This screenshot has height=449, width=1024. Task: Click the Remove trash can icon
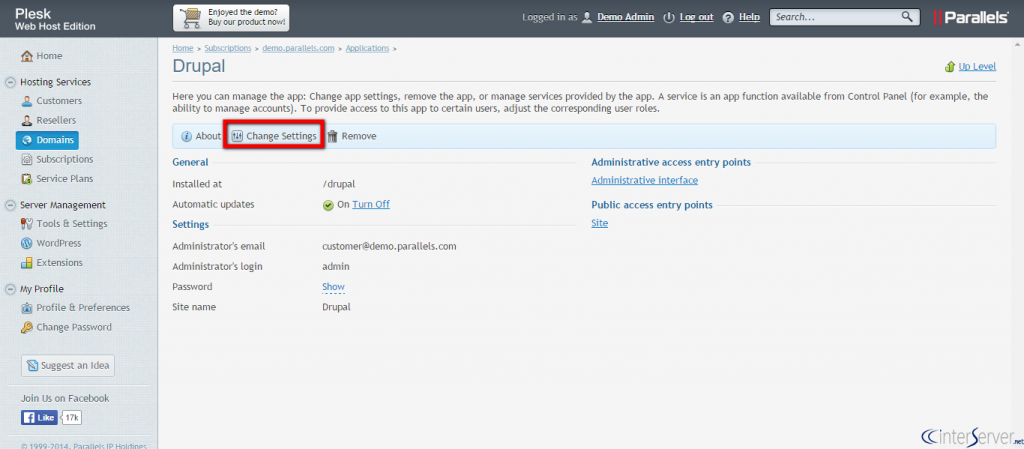(x=332, y=136)
